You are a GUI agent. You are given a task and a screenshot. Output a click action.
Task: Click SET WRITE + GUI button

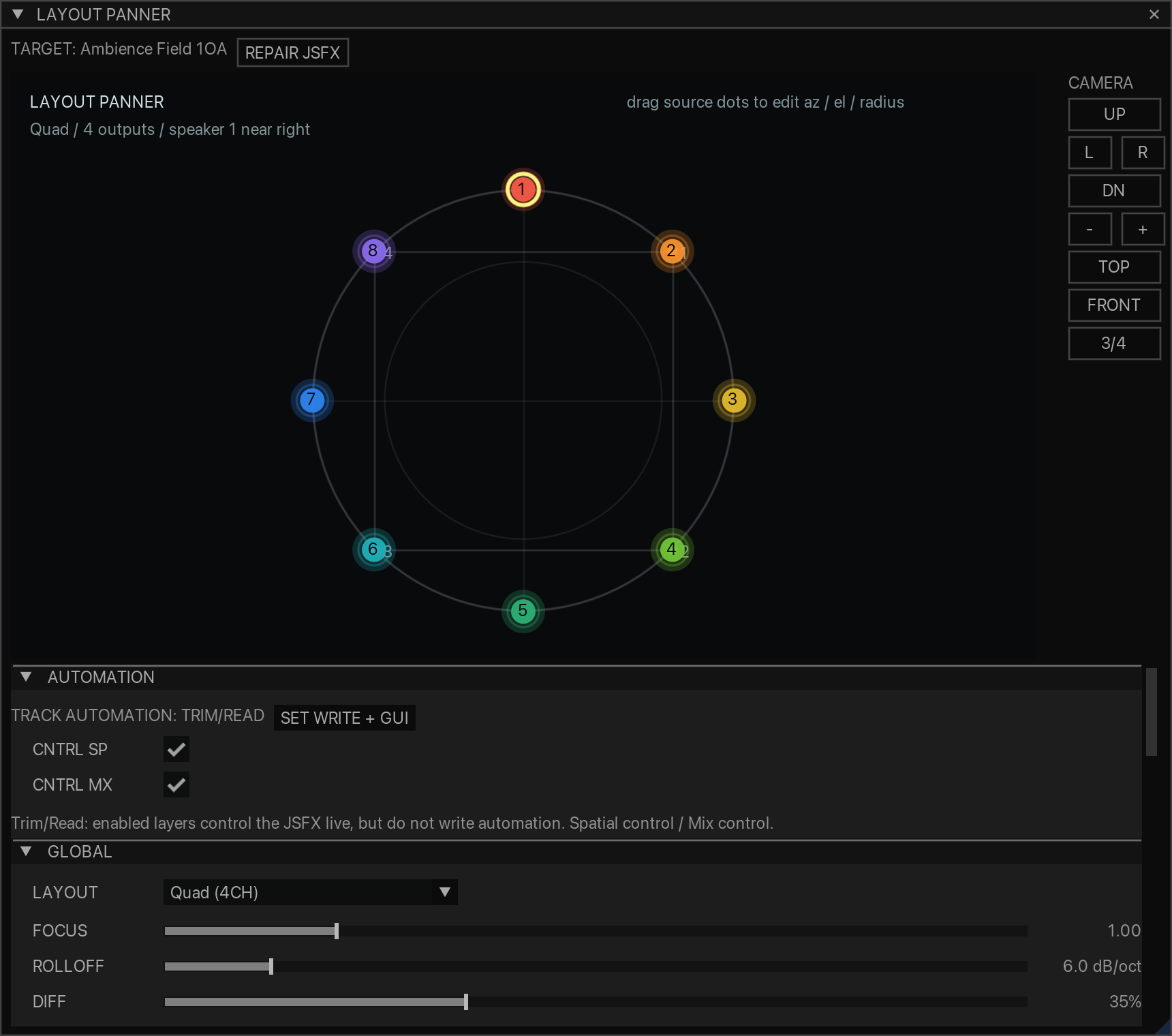coord(344,718)
